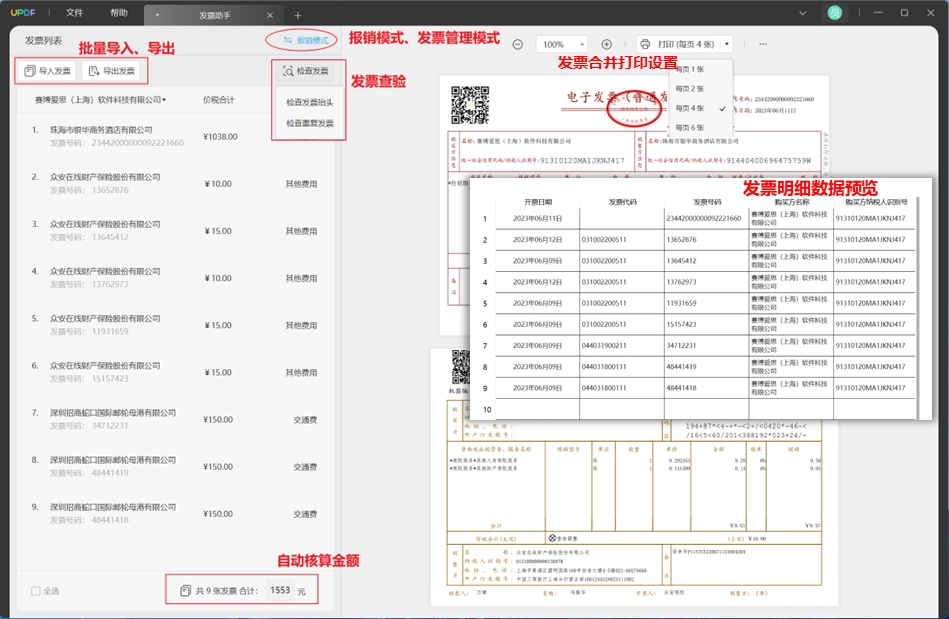
Task: Click the QR code on first invoice
Action: (470, 105)
